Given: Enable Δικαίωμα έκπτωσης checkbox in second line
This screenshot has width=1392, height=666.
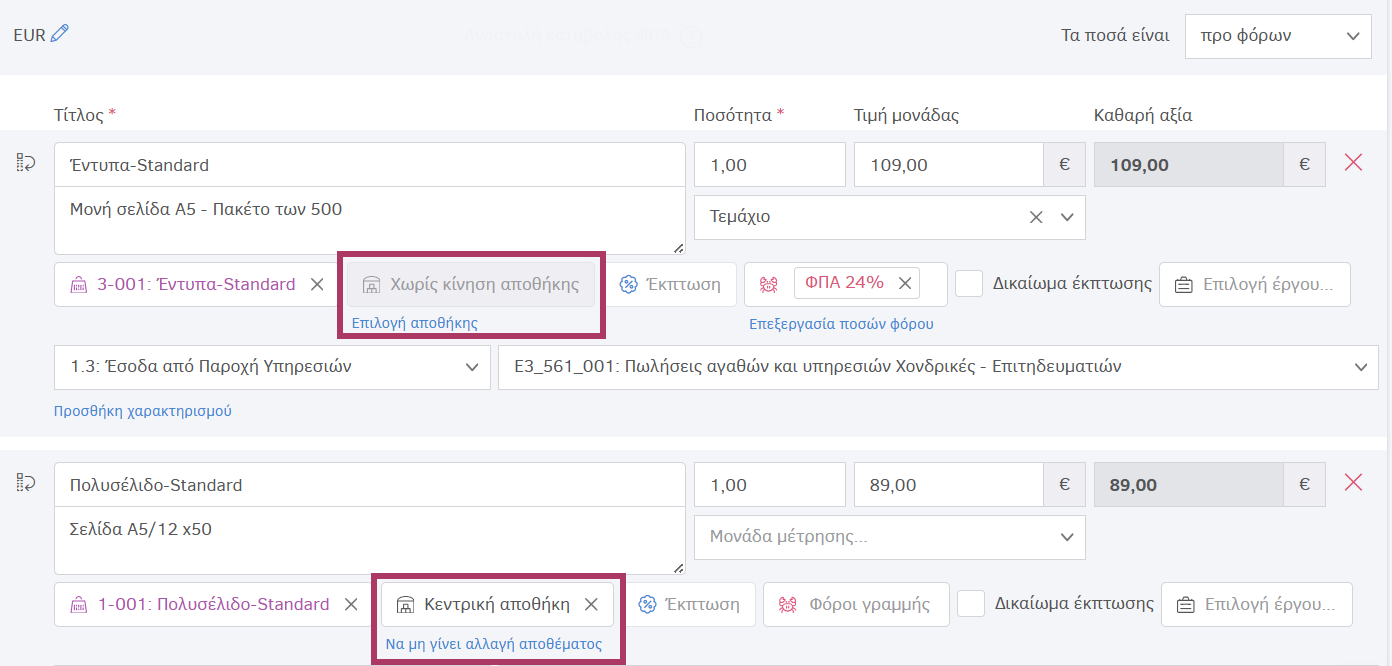Looking at the screenshot, I should point(971,604).
